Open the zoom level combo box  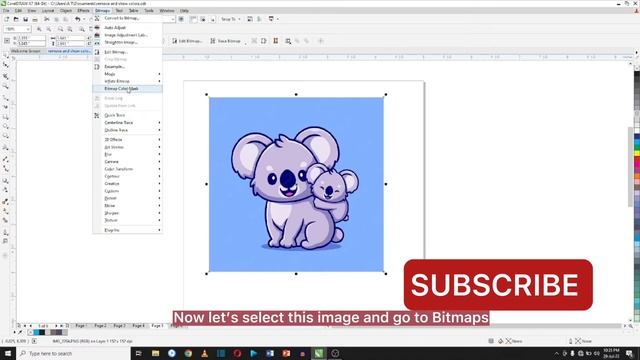pos(17,29)
